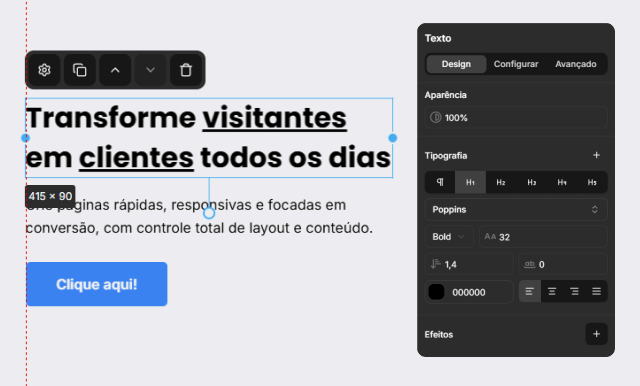Select paragraph text style
This screenshot has height=386, width=640.
pos(440,182)
